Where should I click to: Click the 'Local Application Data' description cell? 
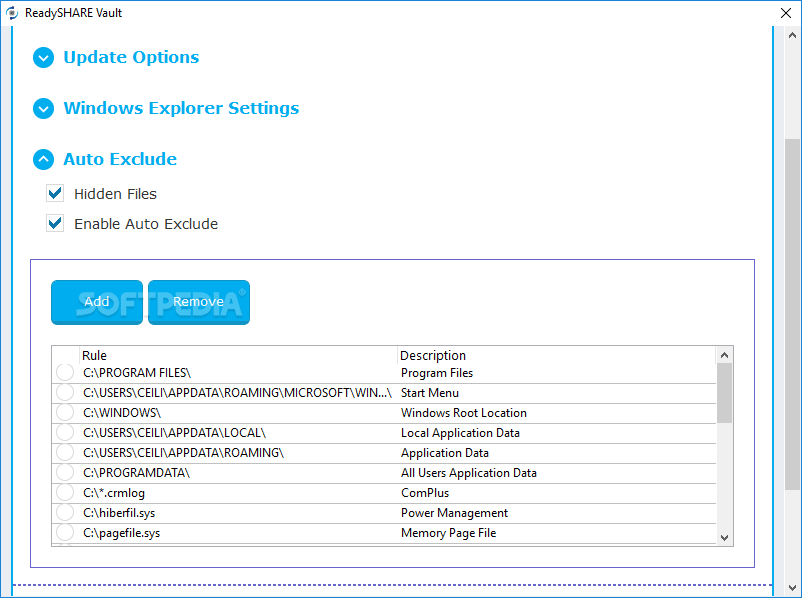tap(460, 433)
